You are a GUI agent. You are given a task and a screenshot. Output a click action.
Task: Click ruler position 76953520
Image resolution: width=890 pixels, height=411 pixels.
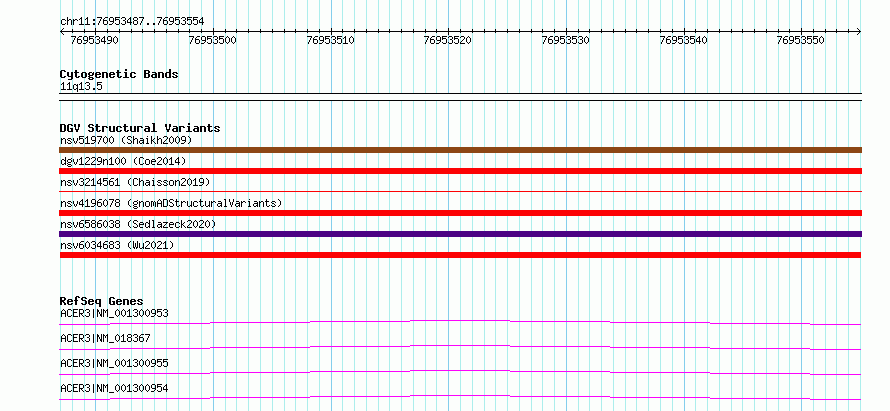click(x=448, y=40)
